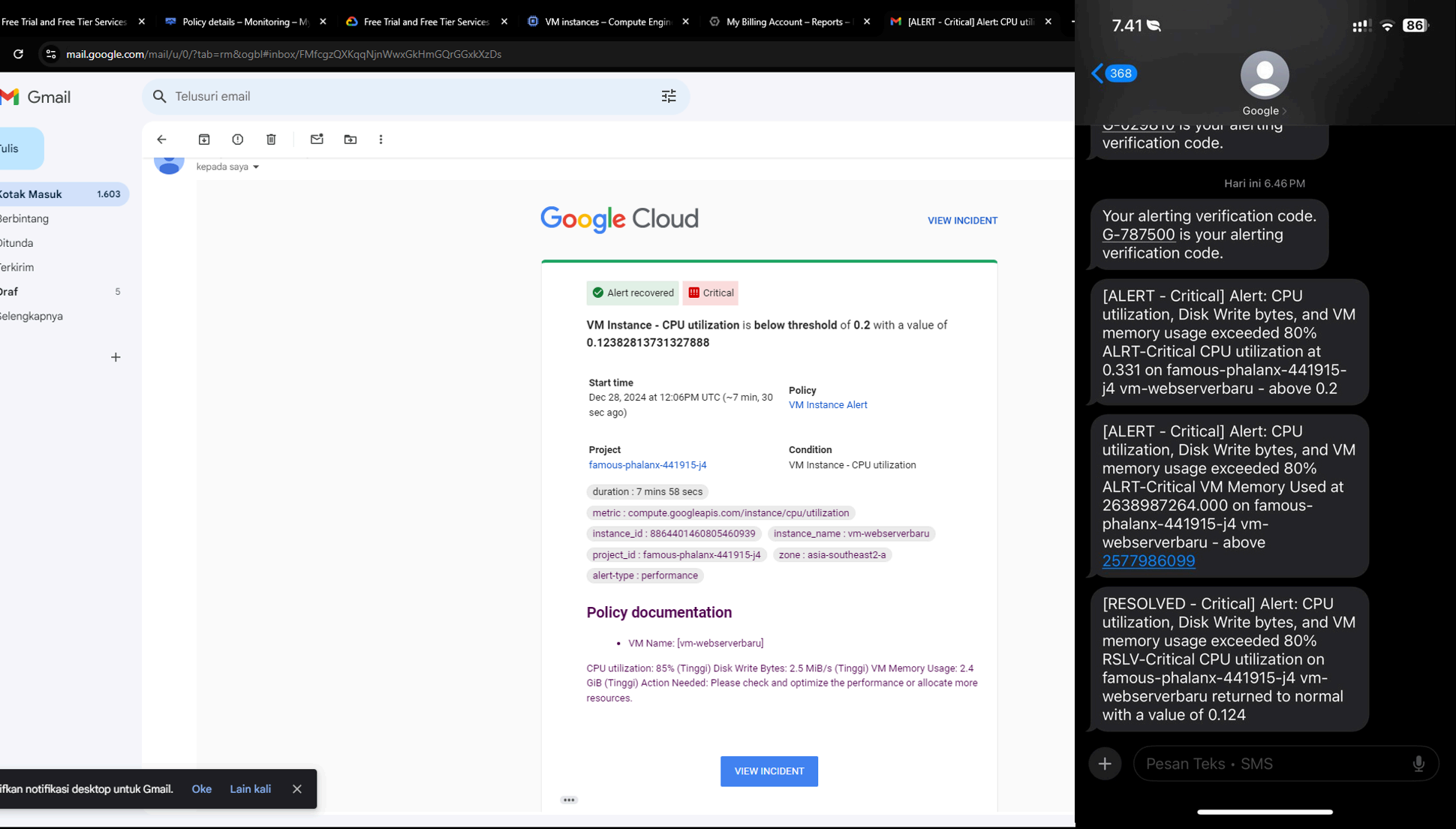This screenshot has width=1456, height=829.
Task: Open VM Instance Alert policy link
Action: pos(828,405)
